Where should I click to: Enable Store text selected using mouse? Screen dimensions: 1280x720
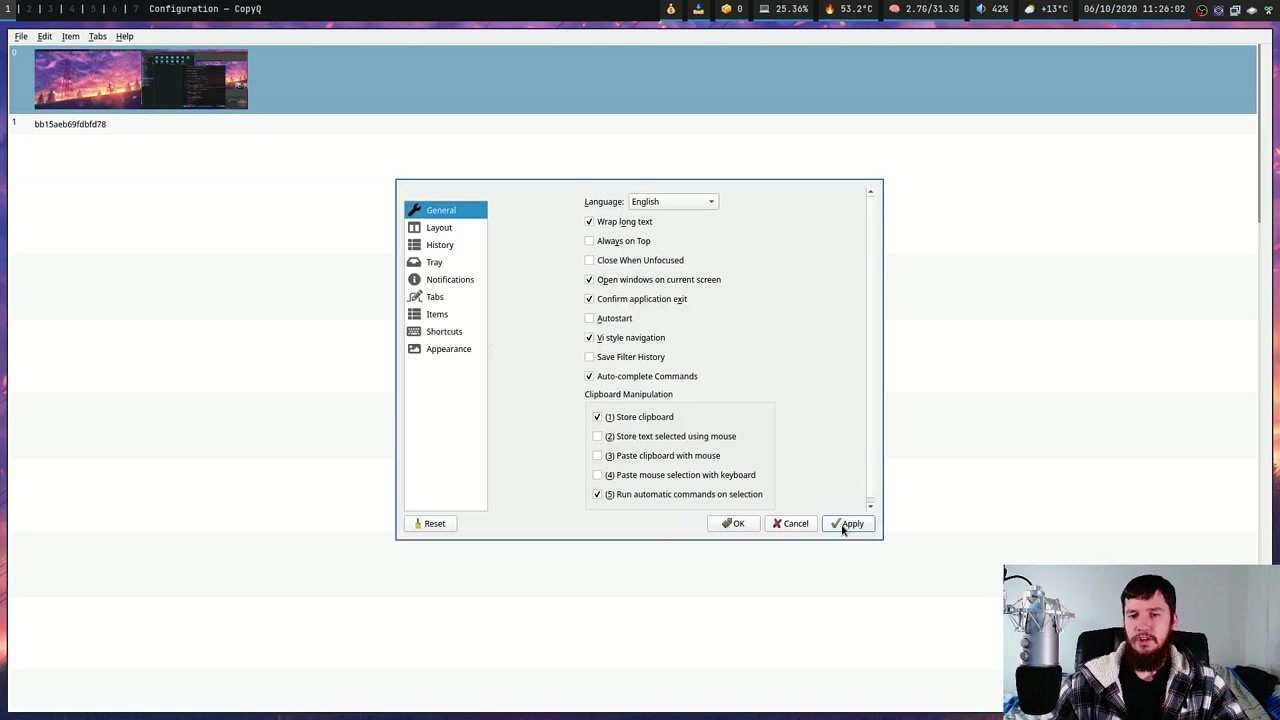point(597,436)
